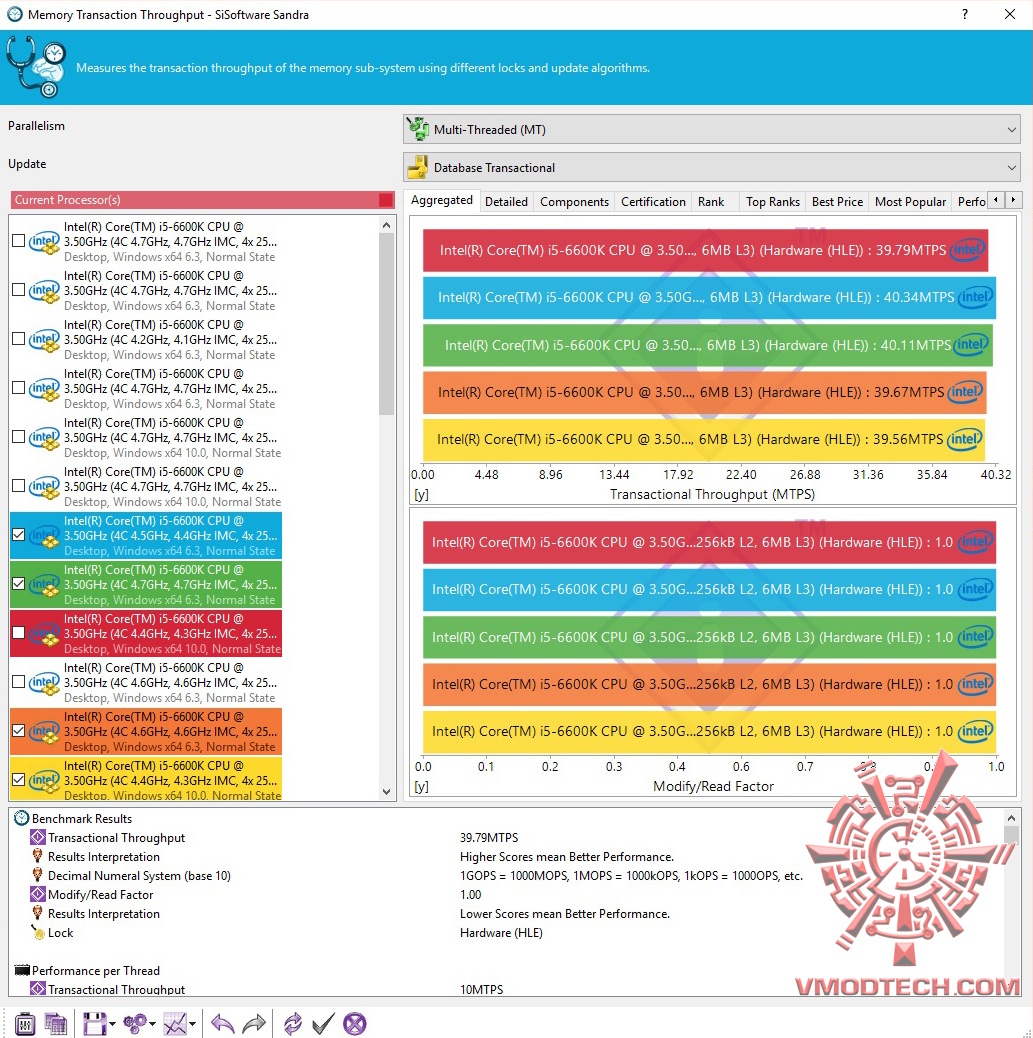Click Intel logo on 39.79MTPS red bar

coord(967,250)
